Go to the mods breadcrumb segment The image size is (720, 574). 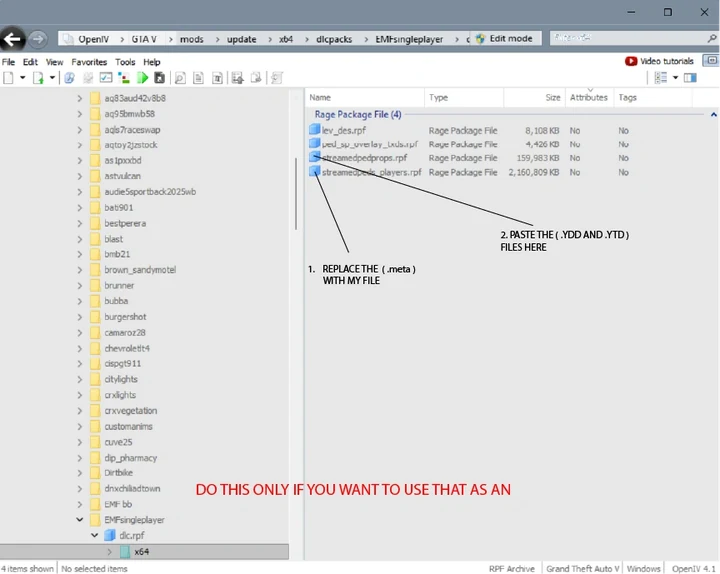191,39
